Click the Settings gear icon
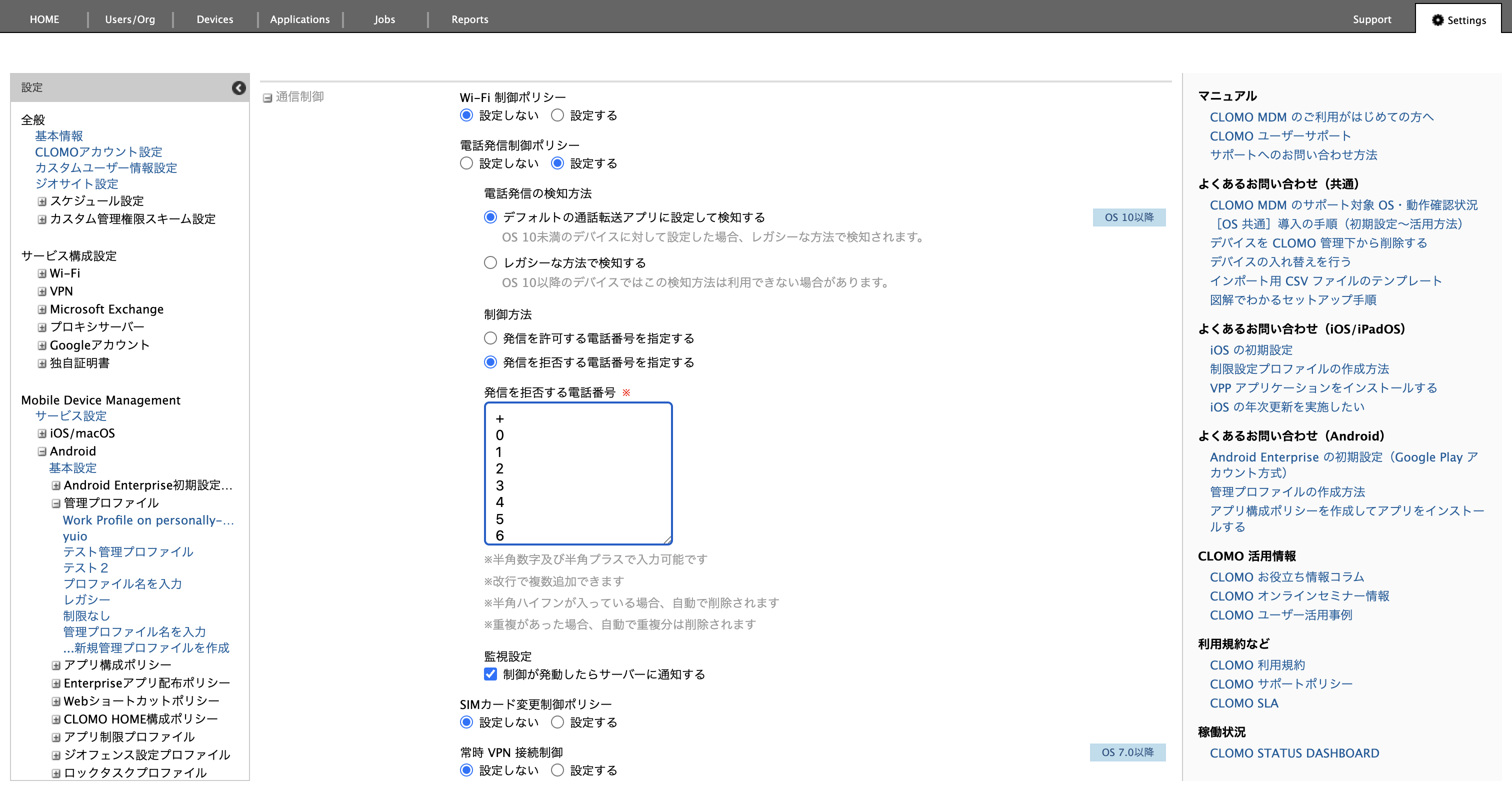Image resolution: width=1512 pixels, height=790 pixels. [1437, 20]
